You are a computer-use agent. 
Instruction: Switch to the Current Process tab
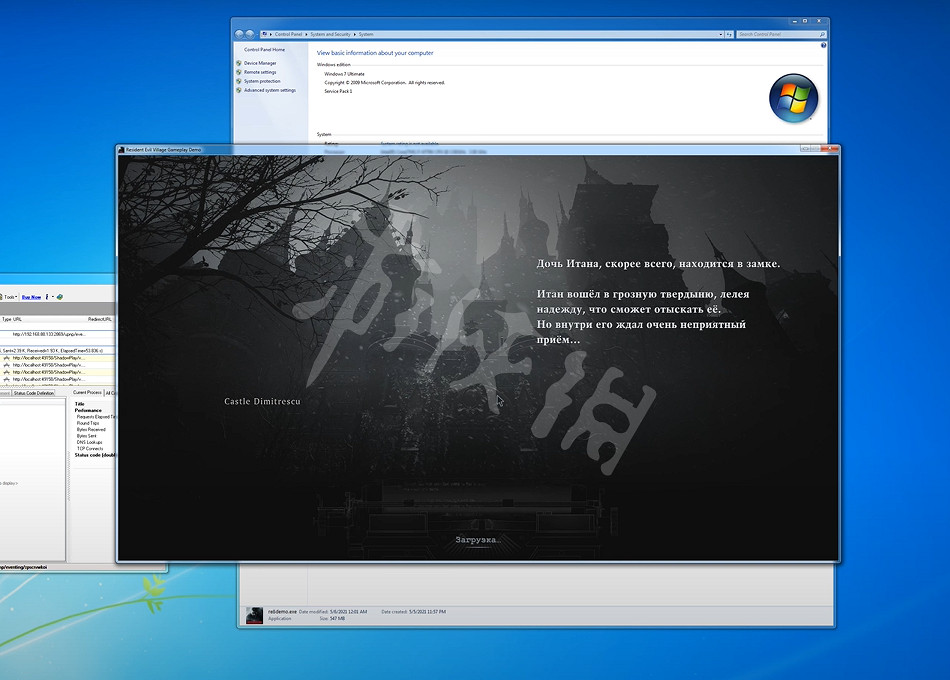pyautogui.click(x=87, y=392)
